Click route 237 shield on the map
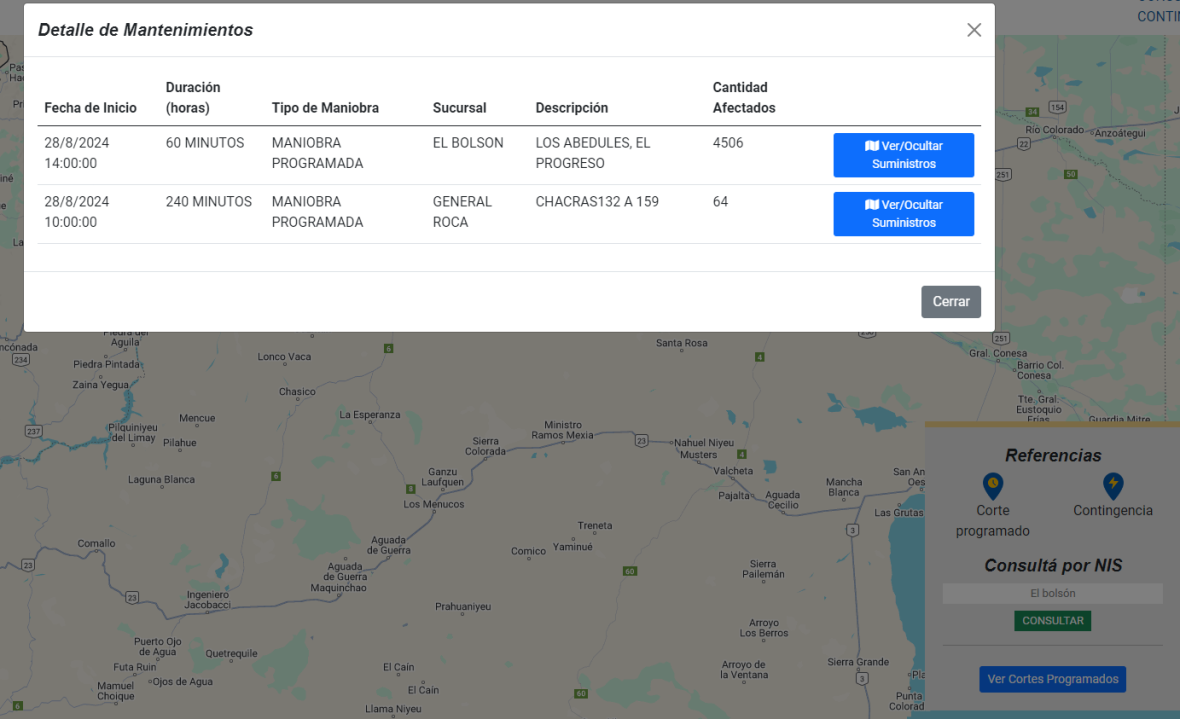Screen dimensions: 1180x719 (x=33, y=431)
